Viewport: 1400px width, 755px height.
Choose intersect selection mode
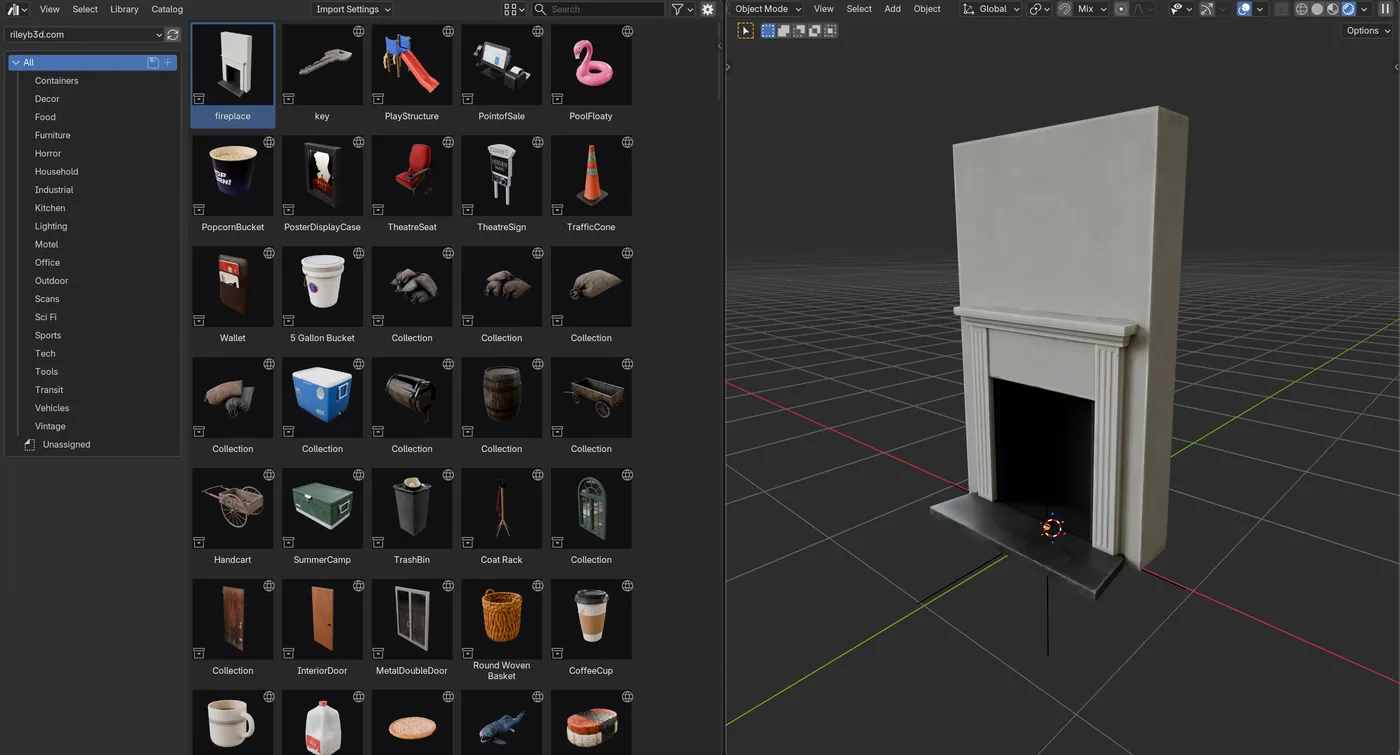coord(830,31)
